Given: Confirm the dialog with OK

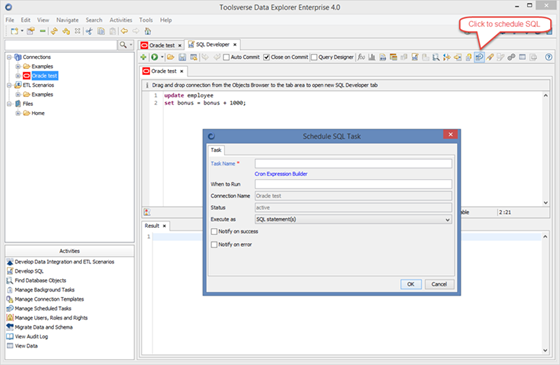Looking at the screenshot, I should (411, 284).
